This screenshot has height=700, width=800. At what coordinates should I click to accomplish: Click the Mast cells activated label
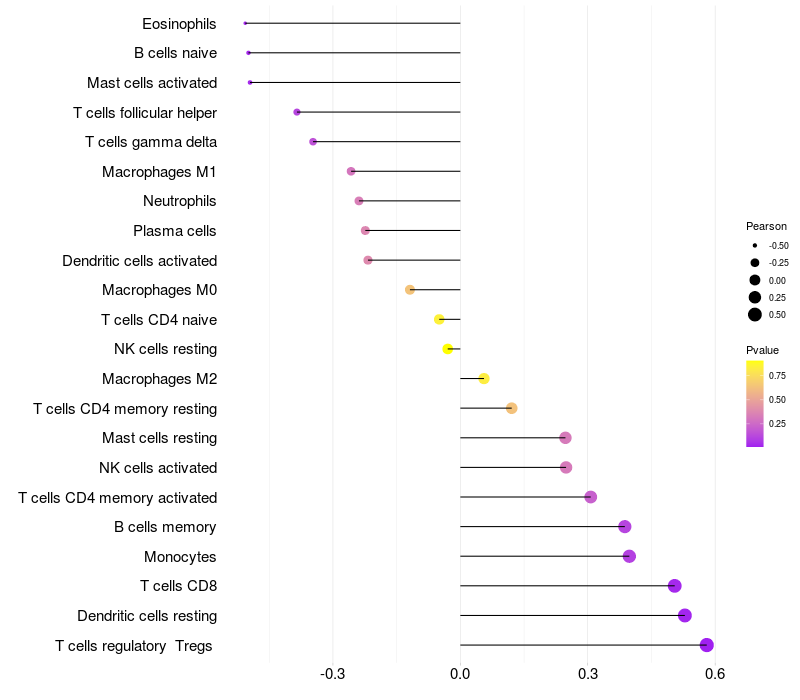pos(152,83)
